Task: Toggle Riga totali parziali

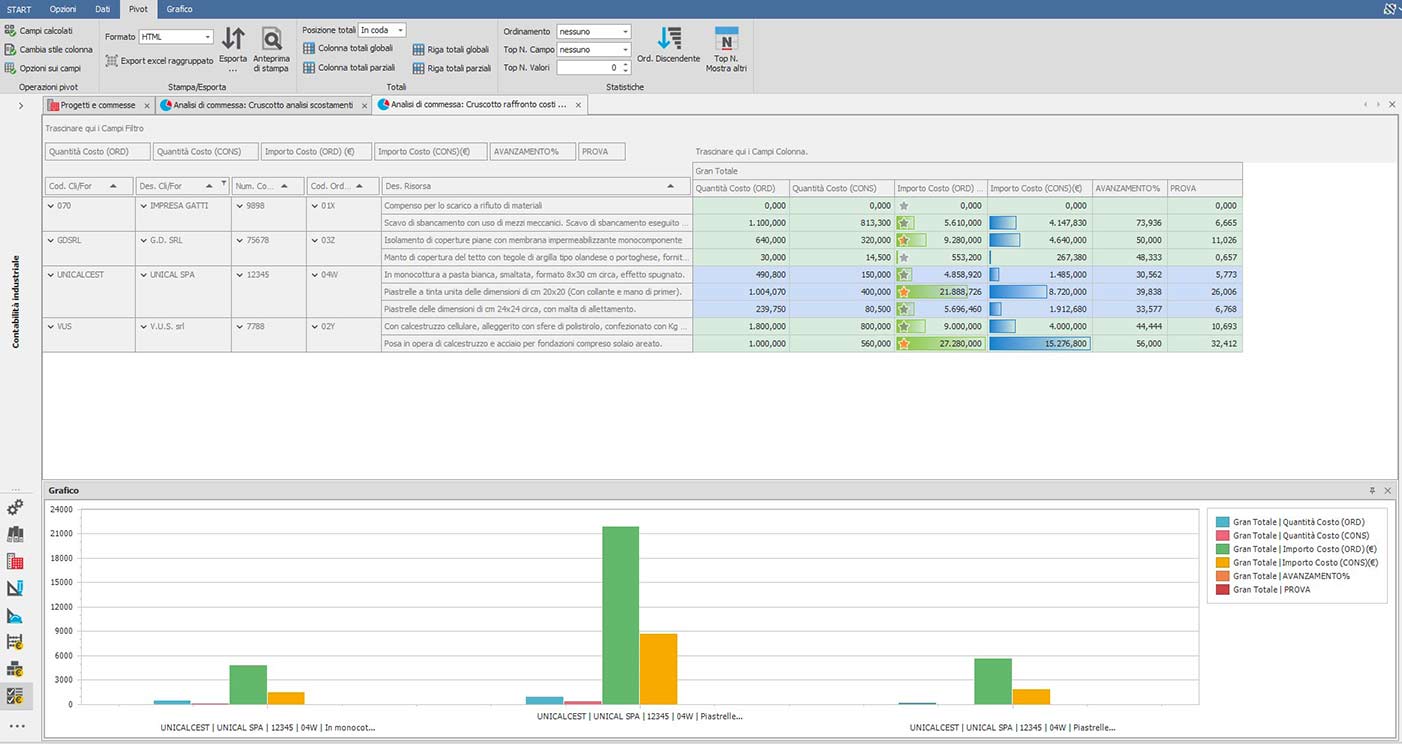Action: pos(452,68)
